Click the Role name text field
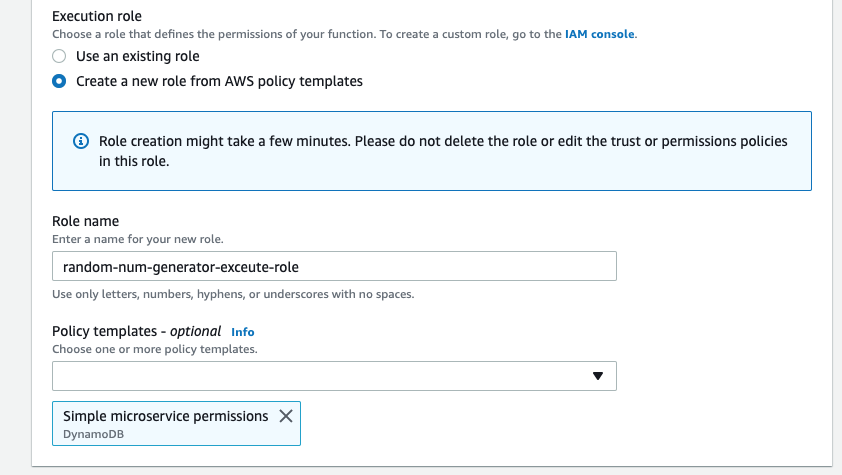 [x=334, y=267]
